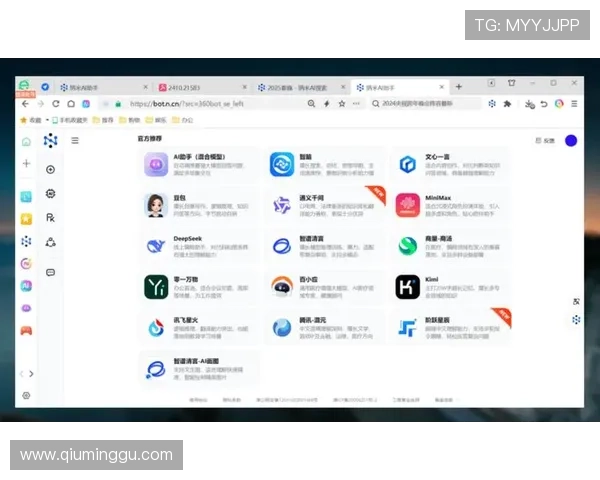Click the undo closed tab arrow icon
This screenshot has height=480, width=600.
[544, 104]
